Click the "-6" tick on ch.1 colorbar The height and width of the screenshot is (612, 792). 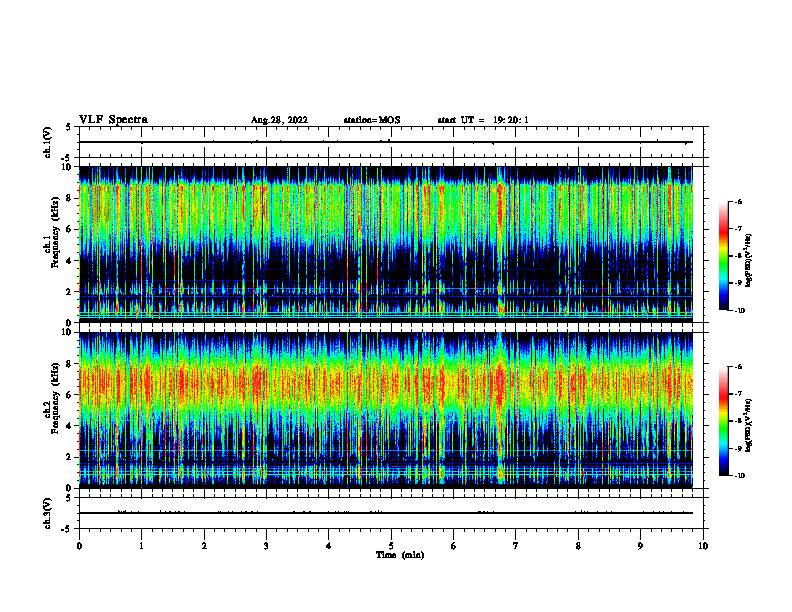pos(738,201)
